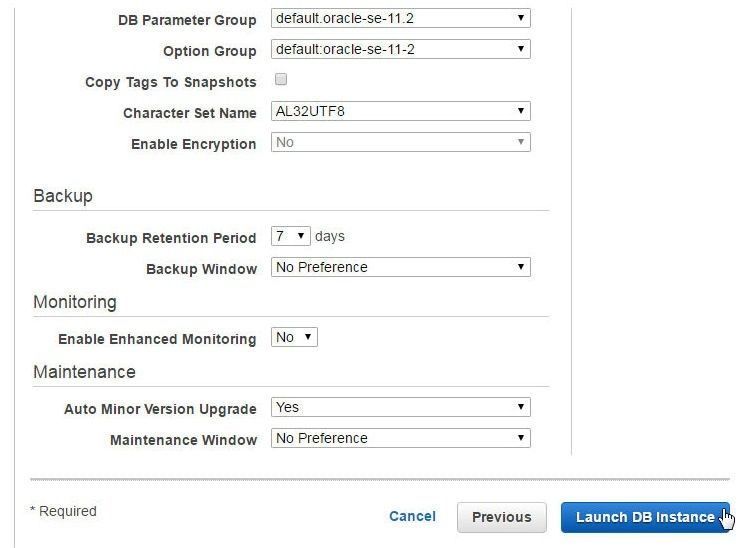
Task: Click the arrow on DB Parameter Group field
Action: click(x=521, y=18)
